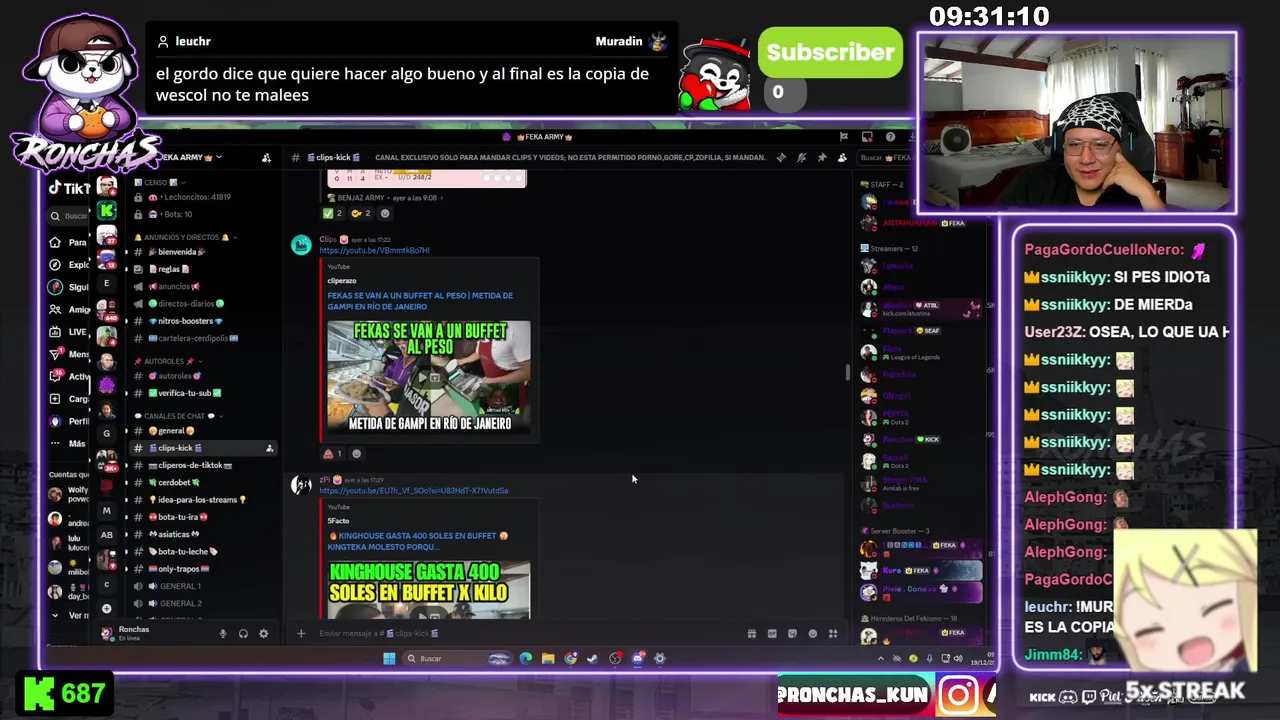Image resolution: width=1280 pixels, height=720 pixels.
Task: Play the FEKAS buffet video thumbnail
Action: (x=429, y=376)
